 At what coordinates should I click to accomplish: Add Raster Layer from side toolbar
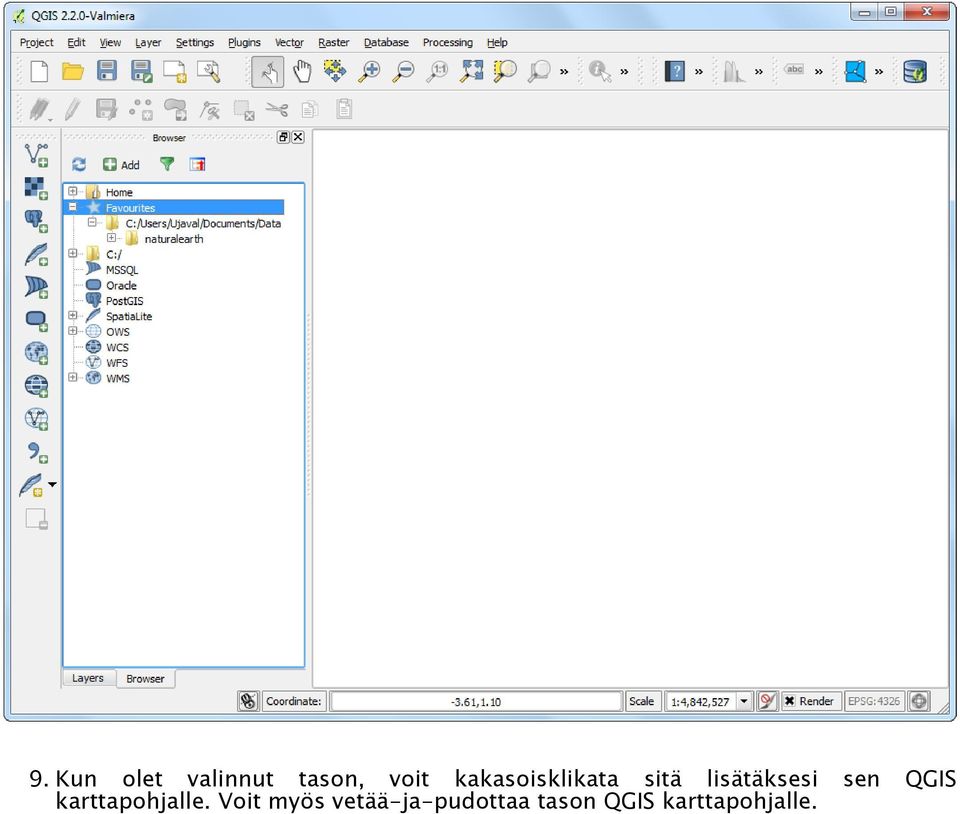point(36,188)
